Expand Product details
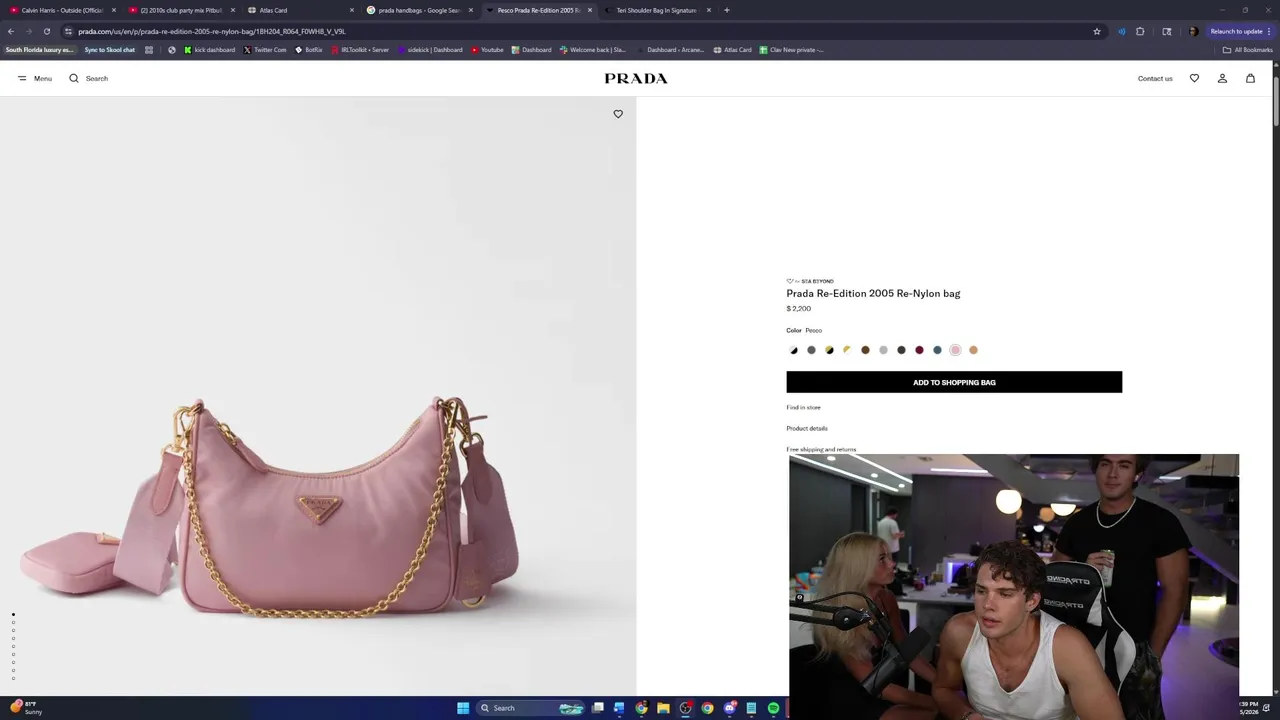The image size is (1280, 720). pos(807,428)
